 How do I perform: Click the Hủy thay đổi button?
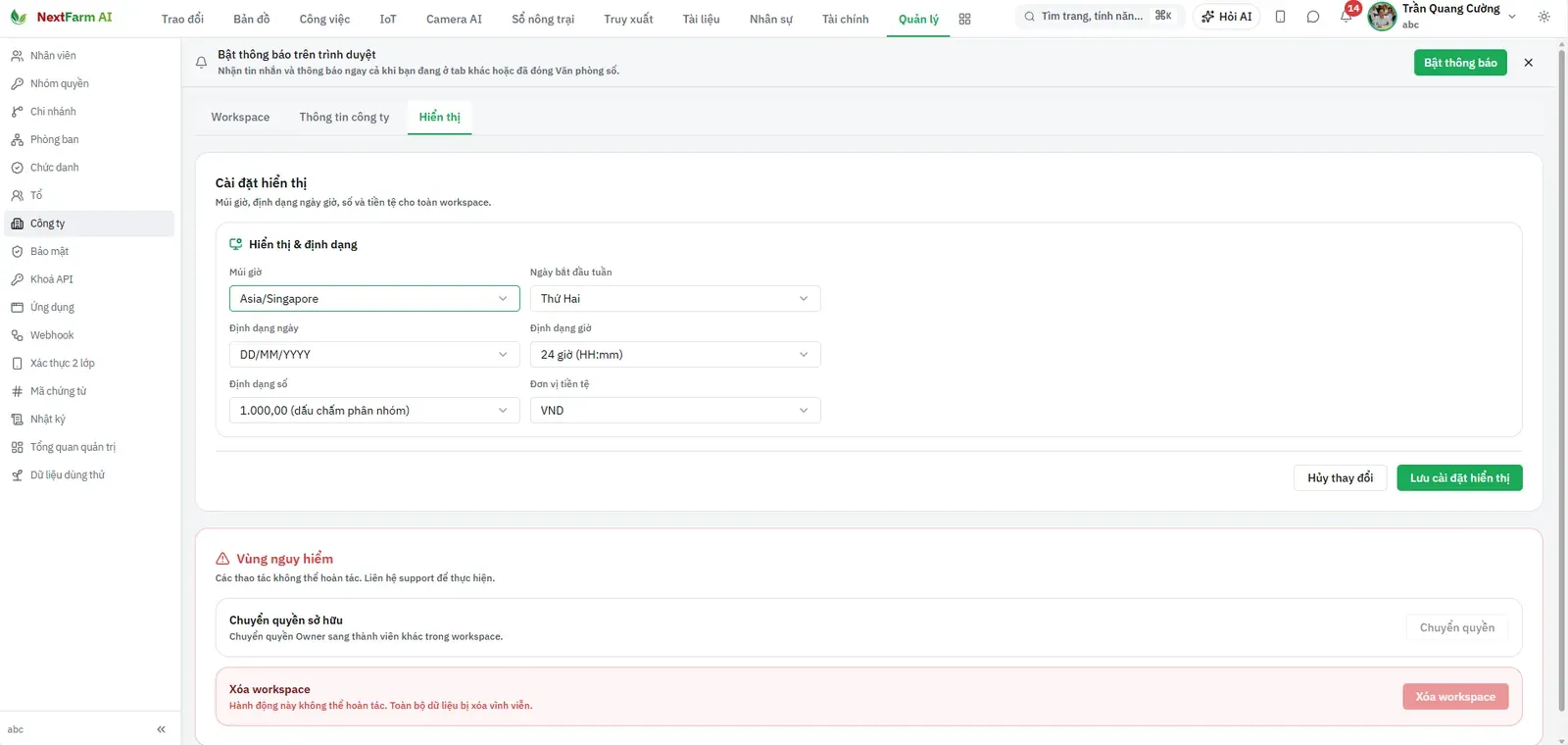pyautogui.click(x=1340, y=478)
